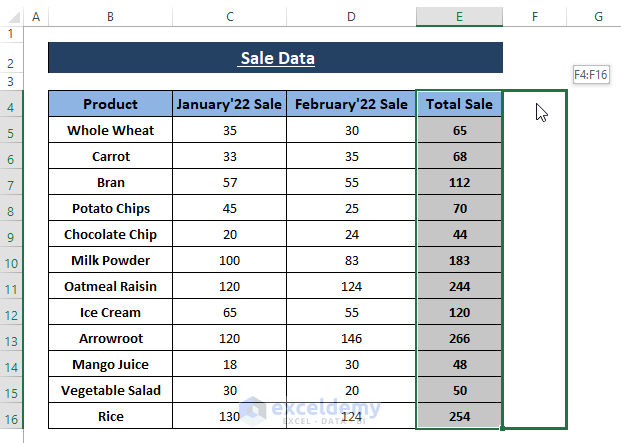621x443 pixels.
Task: Click the Sale Data title cell
Action: (275, 58)
